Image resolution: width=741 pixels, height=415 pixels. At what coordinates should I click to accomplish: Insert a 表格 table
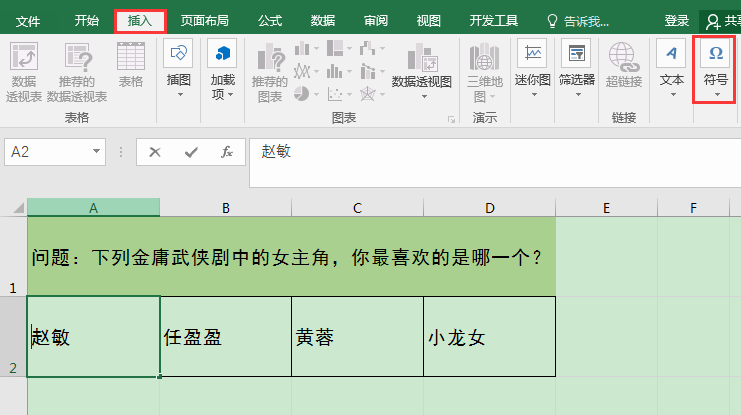click(131, 65)
